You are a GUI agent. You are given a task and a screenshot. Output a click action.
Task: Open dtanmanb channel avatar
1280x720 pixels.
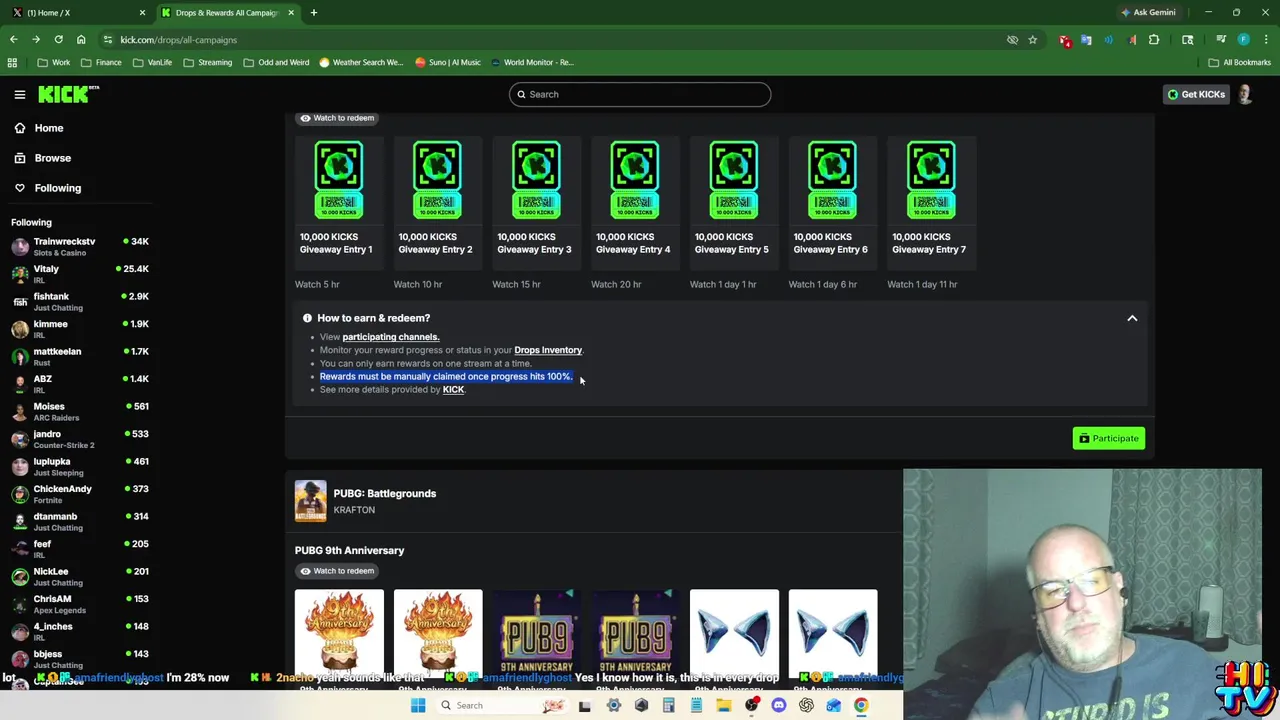[x=20, y=521]
